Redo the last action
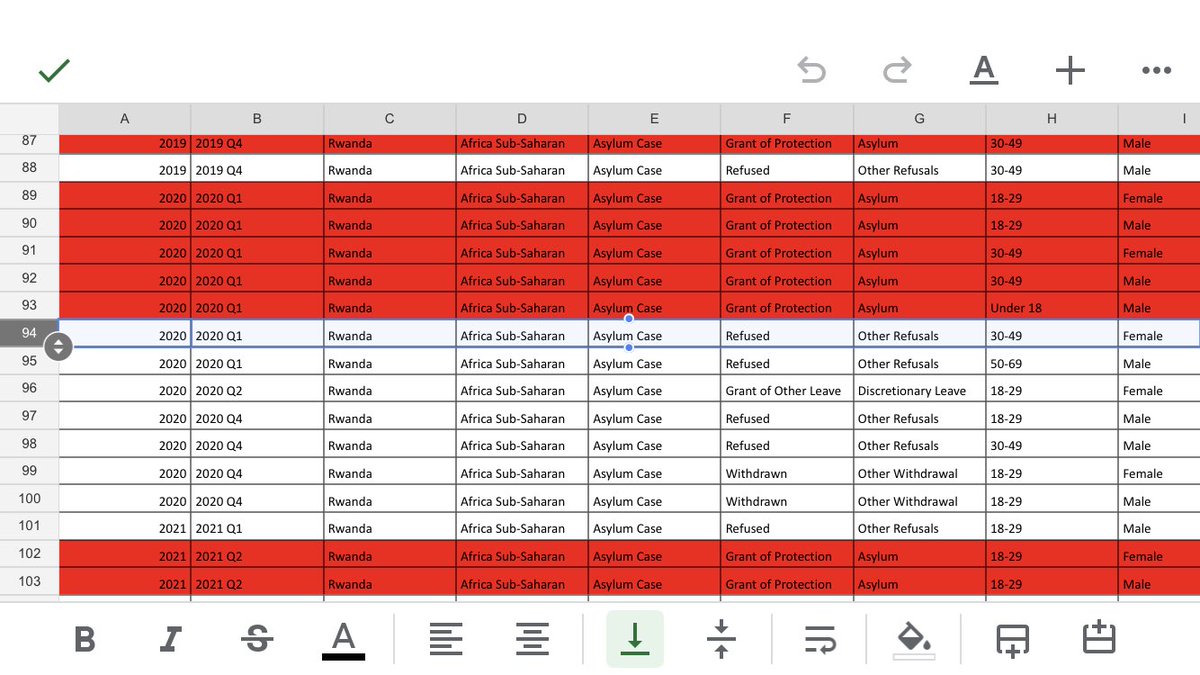The width and height of the screenshot is (1200, 675). 897,70
